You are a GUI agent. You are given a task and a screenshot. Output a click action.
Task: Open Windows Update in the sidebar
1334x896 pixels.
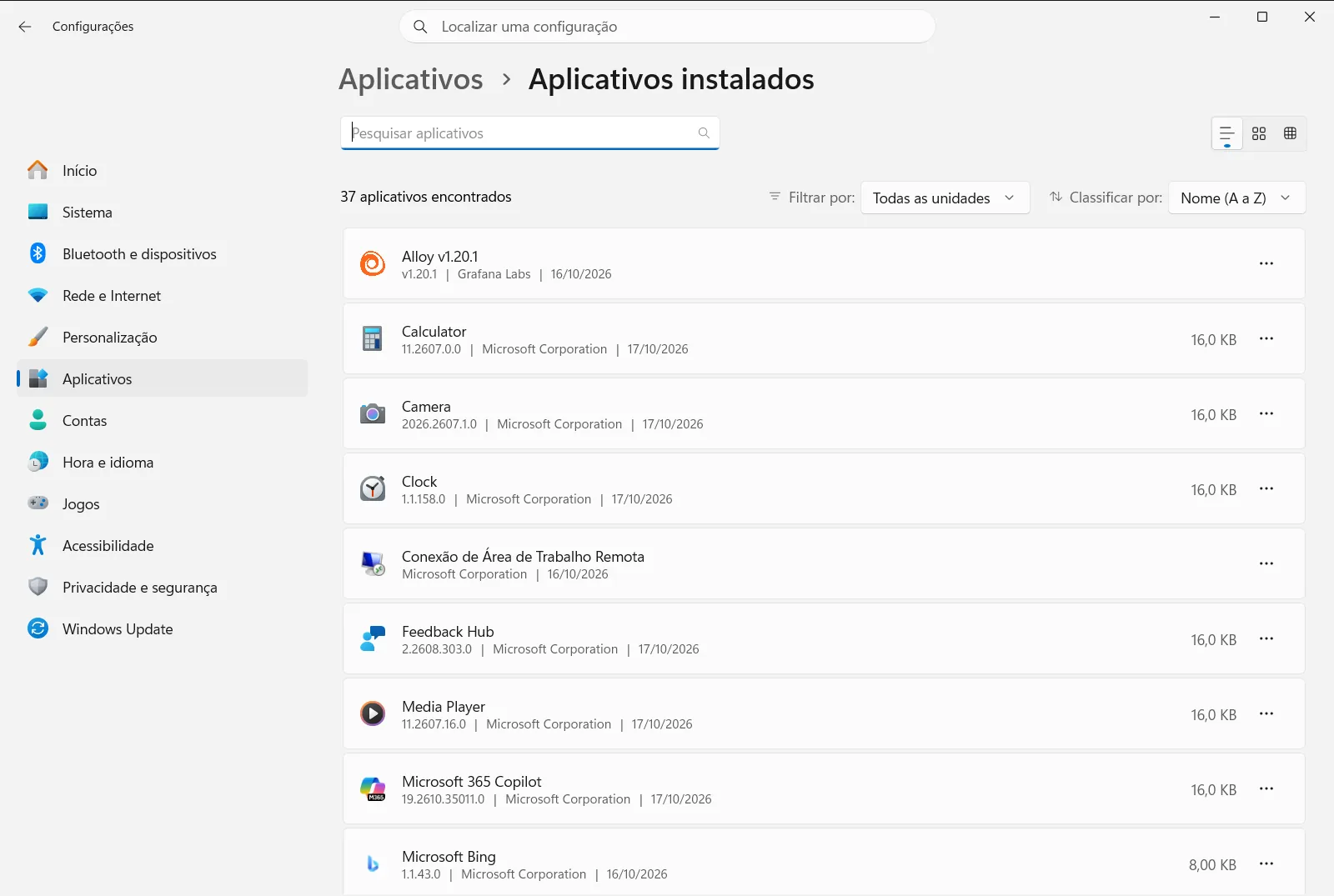(163, 629)
